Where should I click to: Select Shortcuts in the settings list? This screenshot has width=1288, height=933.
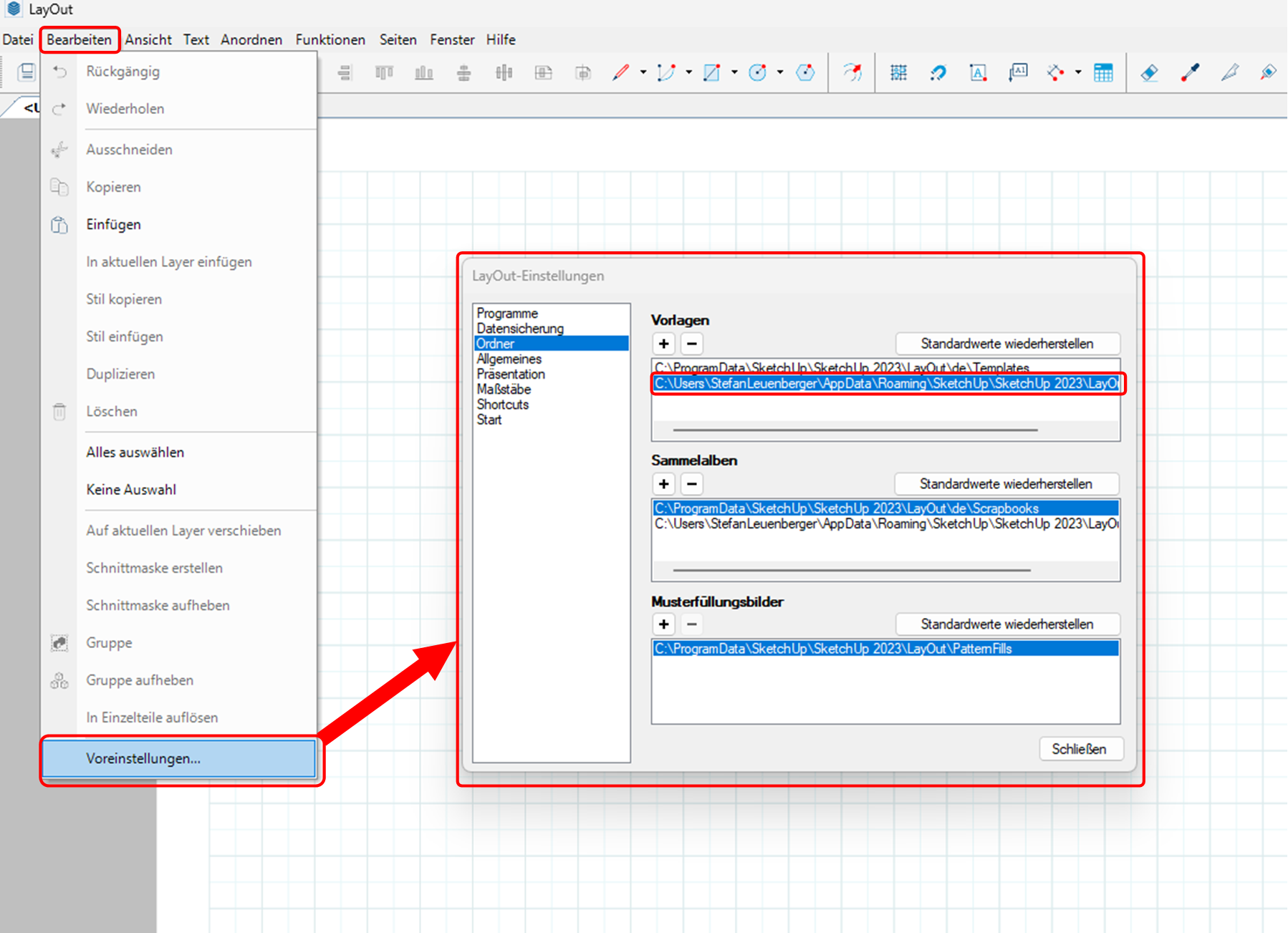503,405
